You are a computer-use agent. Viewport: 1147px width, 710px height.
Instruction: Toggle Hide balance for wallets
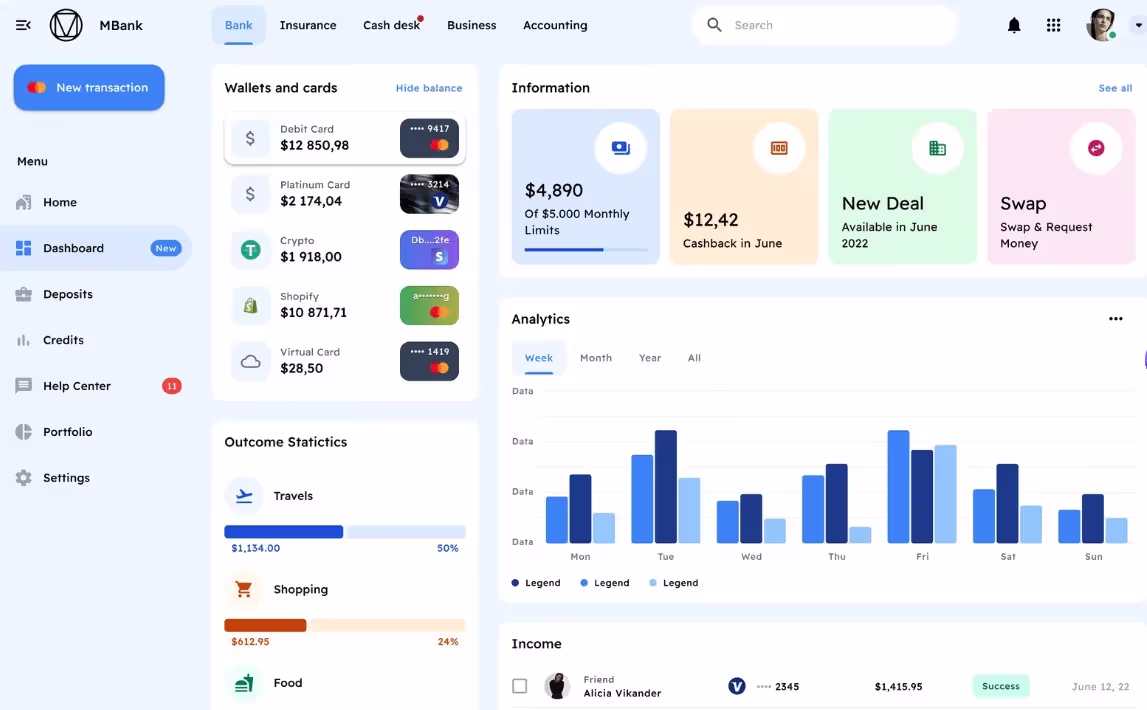click(x=428, y=88)
